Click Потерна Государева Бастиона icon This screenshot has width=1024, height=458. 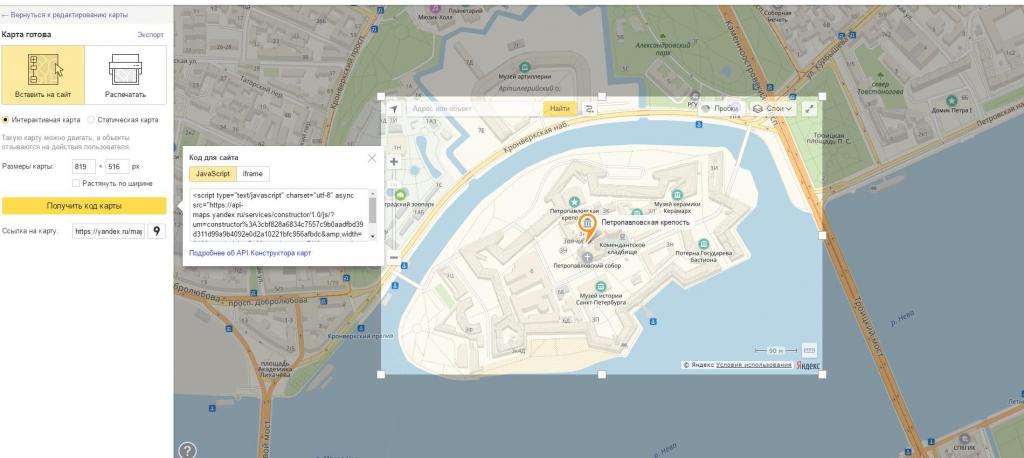pos(703,244)
